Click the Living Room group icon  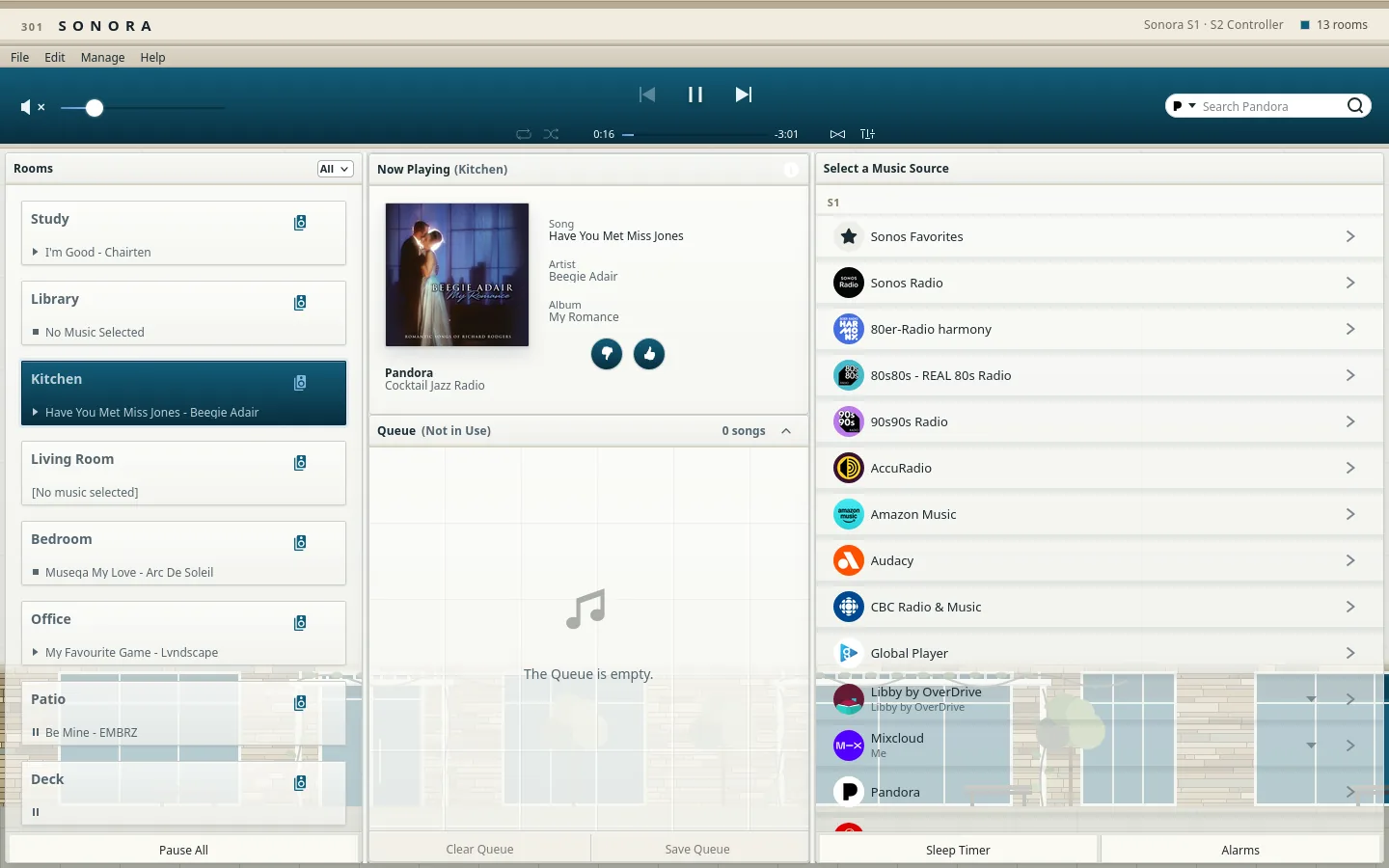(300, 463)
